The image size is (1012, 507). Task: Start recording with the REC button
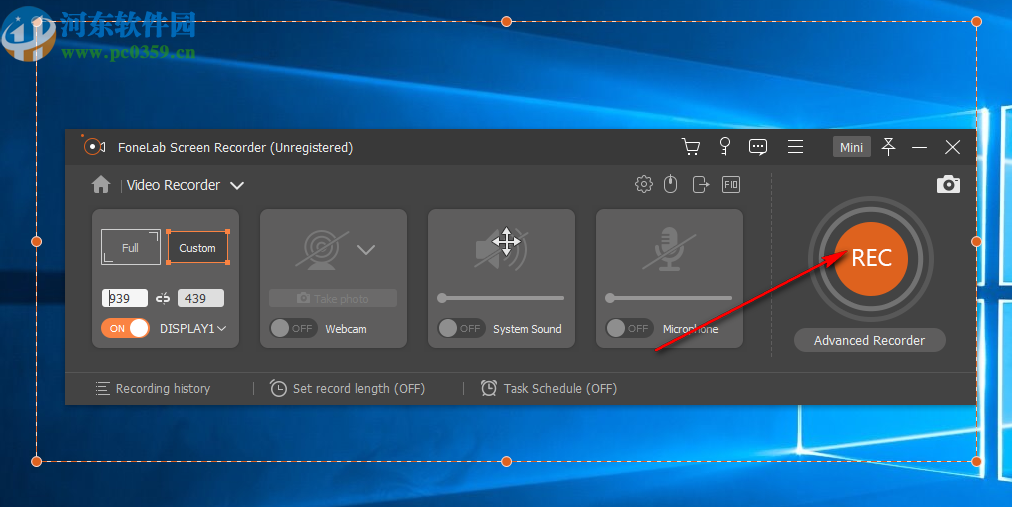click(x=871, y=259)
